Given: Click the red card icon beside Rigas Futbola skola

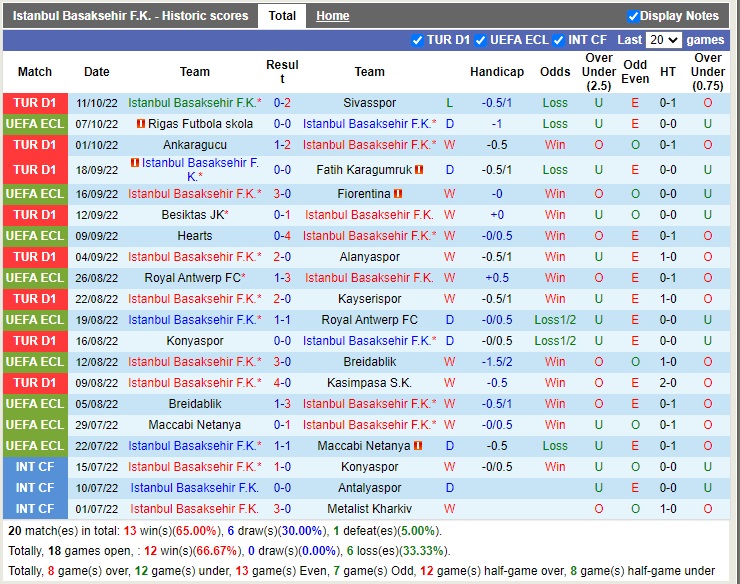Looking at the screenshot, I should tap(141, 124).
